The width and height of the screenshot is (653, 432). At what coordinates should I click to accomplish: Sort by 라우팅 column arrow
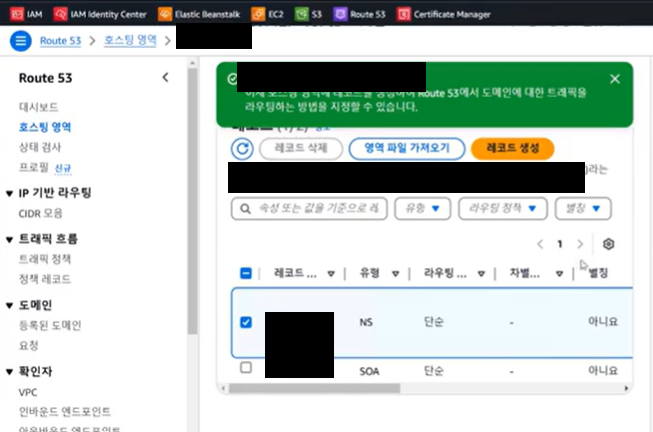pyautogui.click(x=481, y=274)
